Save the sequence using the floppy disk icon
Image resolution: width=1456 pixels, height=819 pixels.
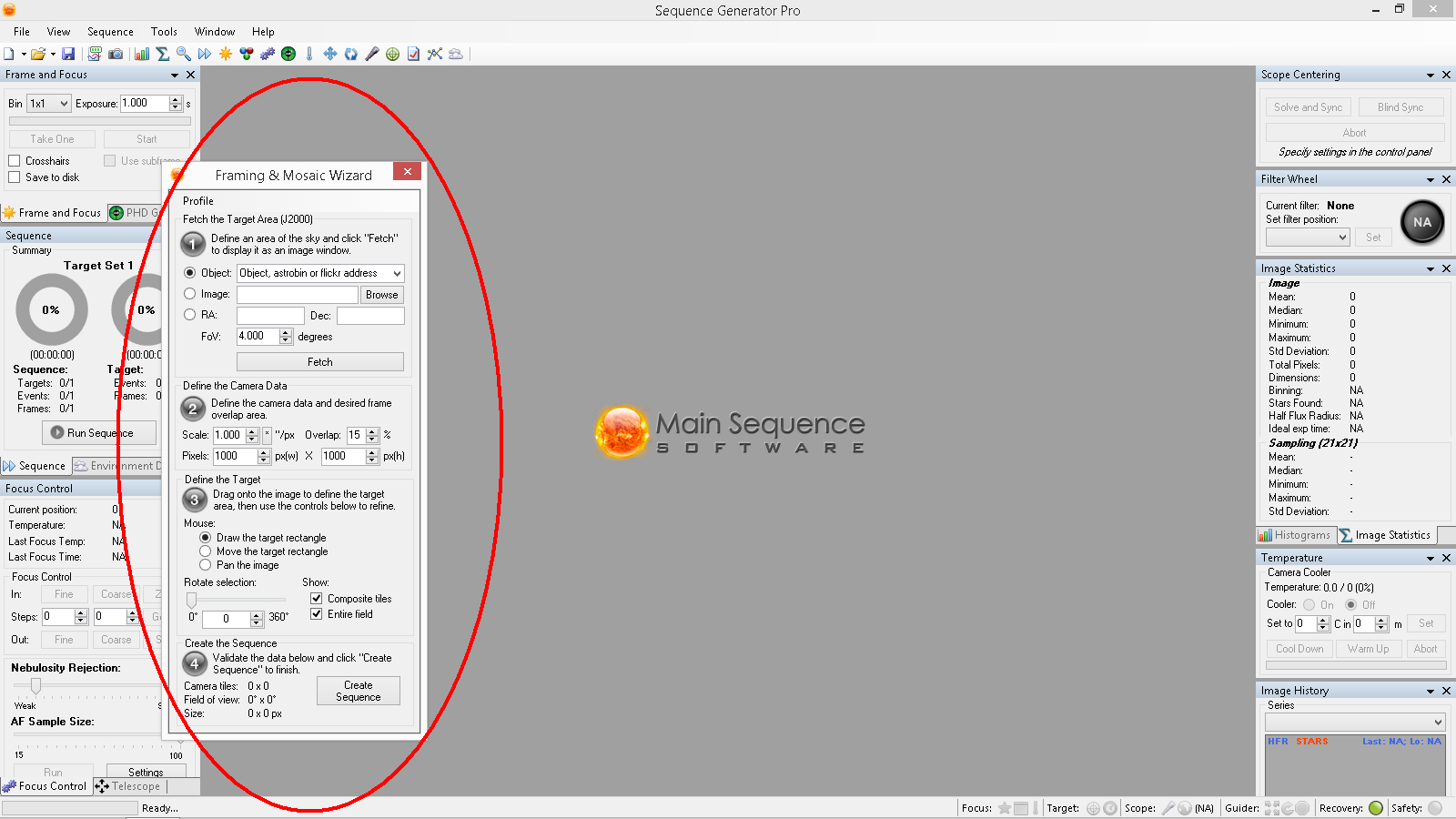[68, 55]
